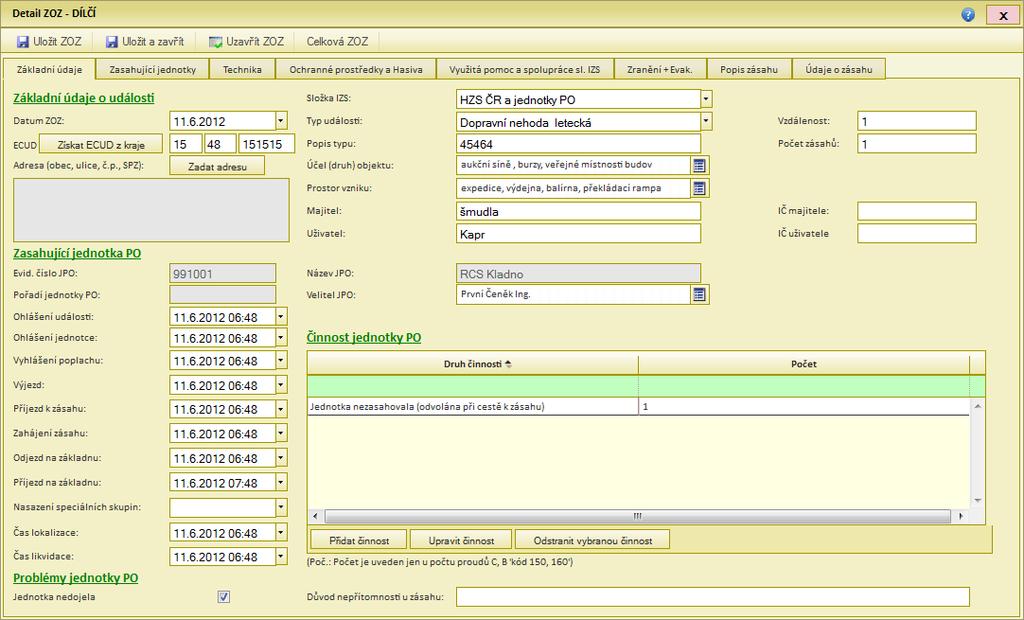Open Ohlášení události date-time dropdown
The width and height of the screenshot is (1024, 620).
pos(281,317)
